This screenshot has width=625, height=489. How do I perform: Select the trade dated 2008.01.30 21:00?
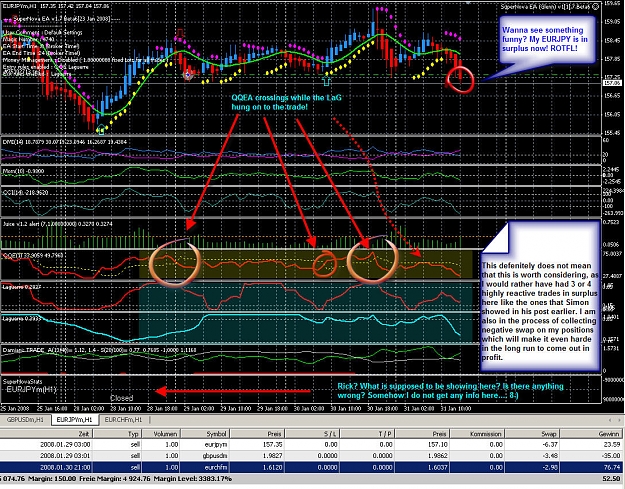311,467
